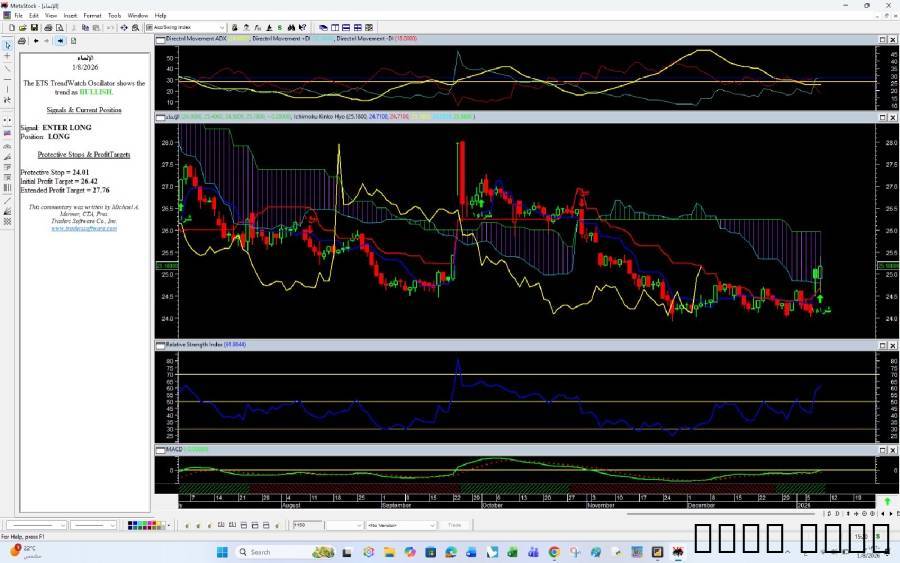Click the Print icon in main toolbar
Image resolution: width=900 pixels, height=563 pixels.
[48, 28]
